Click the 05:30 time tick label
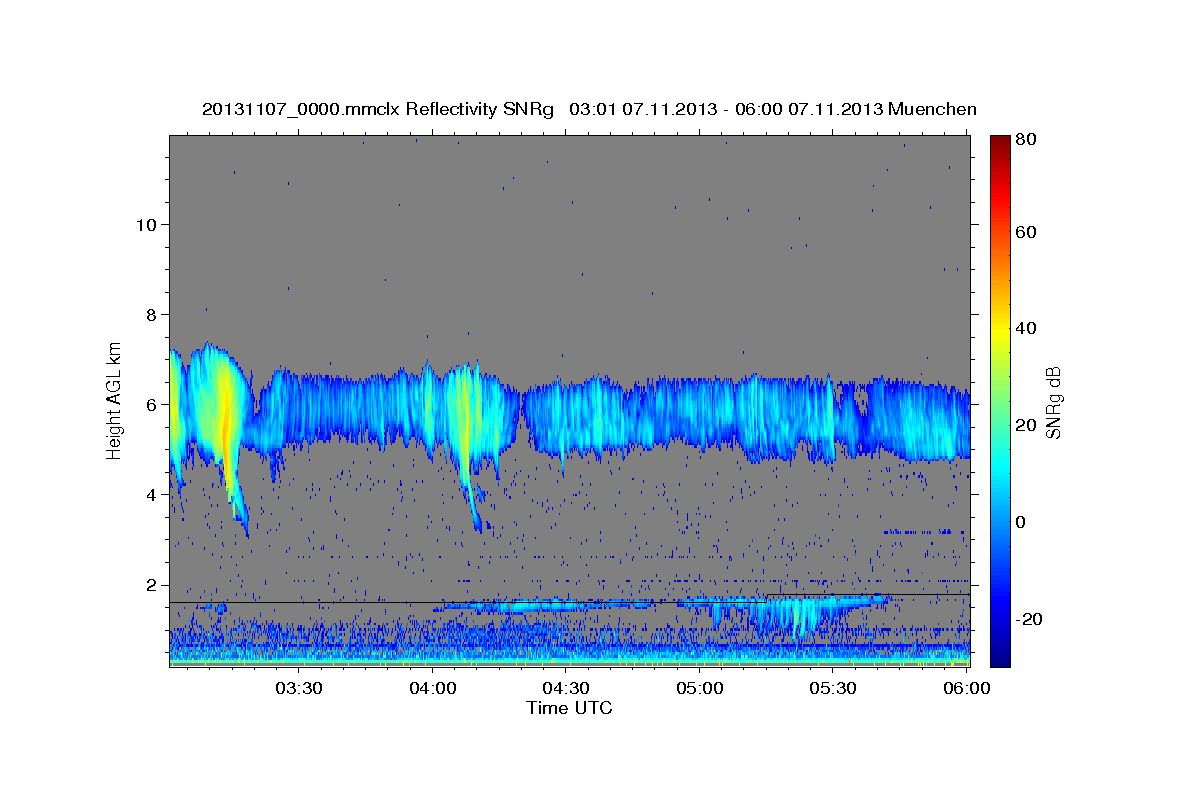Screen dimensions: 1200x800 833,689
